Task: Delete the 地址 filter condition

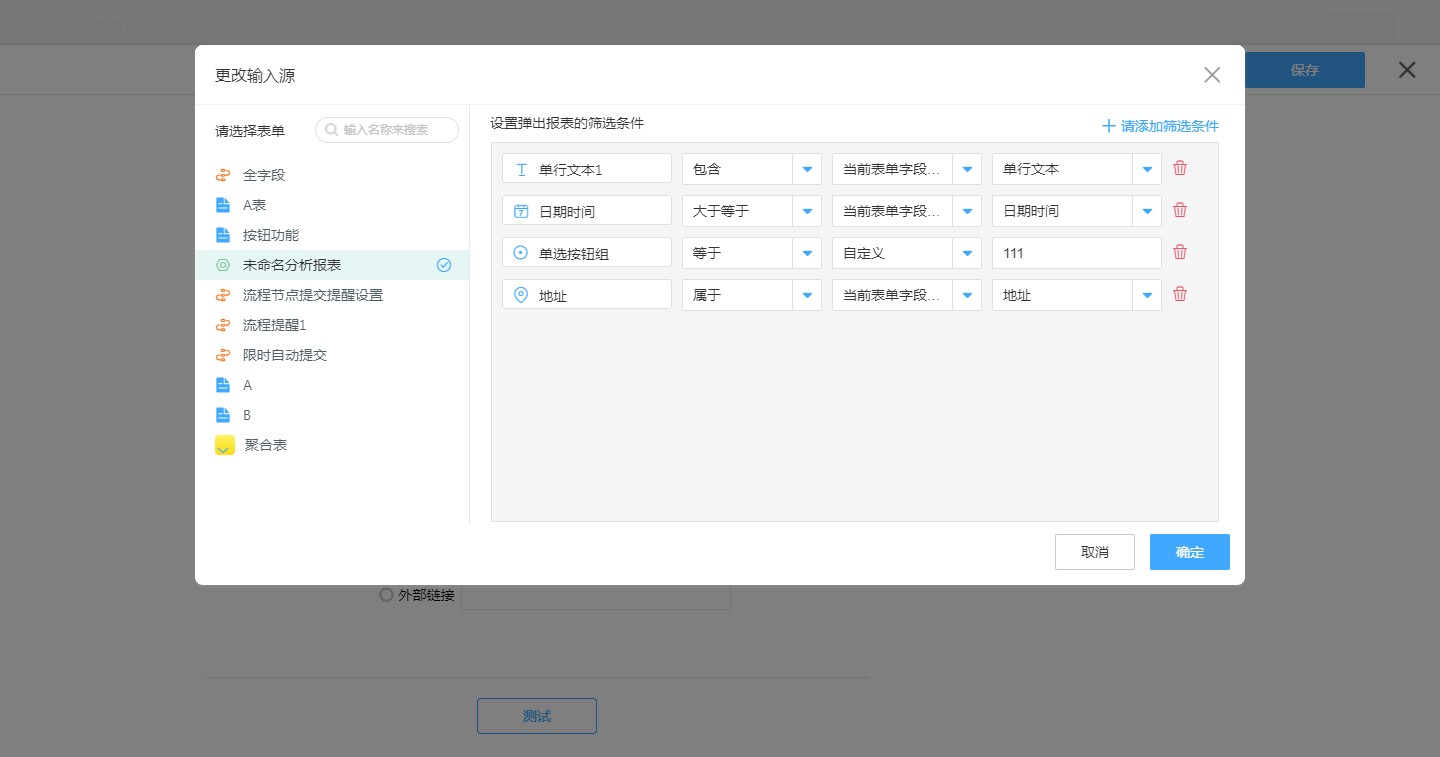Action: click(x=1180, y=294)
